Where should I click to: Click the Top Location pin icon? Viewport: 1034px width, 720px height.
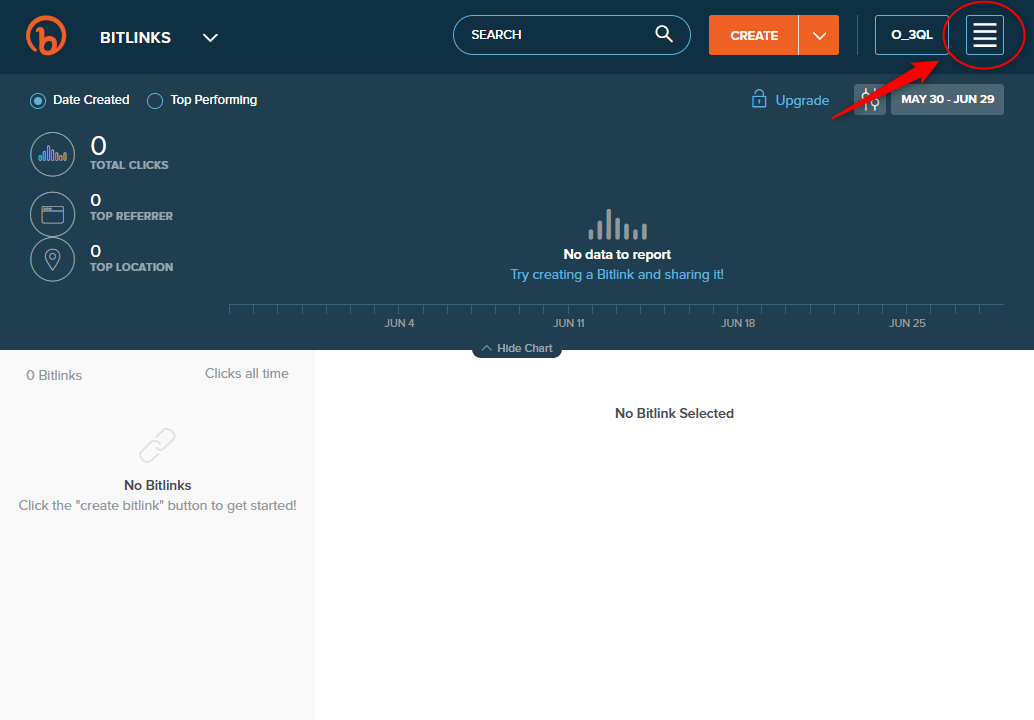point(52,260)
